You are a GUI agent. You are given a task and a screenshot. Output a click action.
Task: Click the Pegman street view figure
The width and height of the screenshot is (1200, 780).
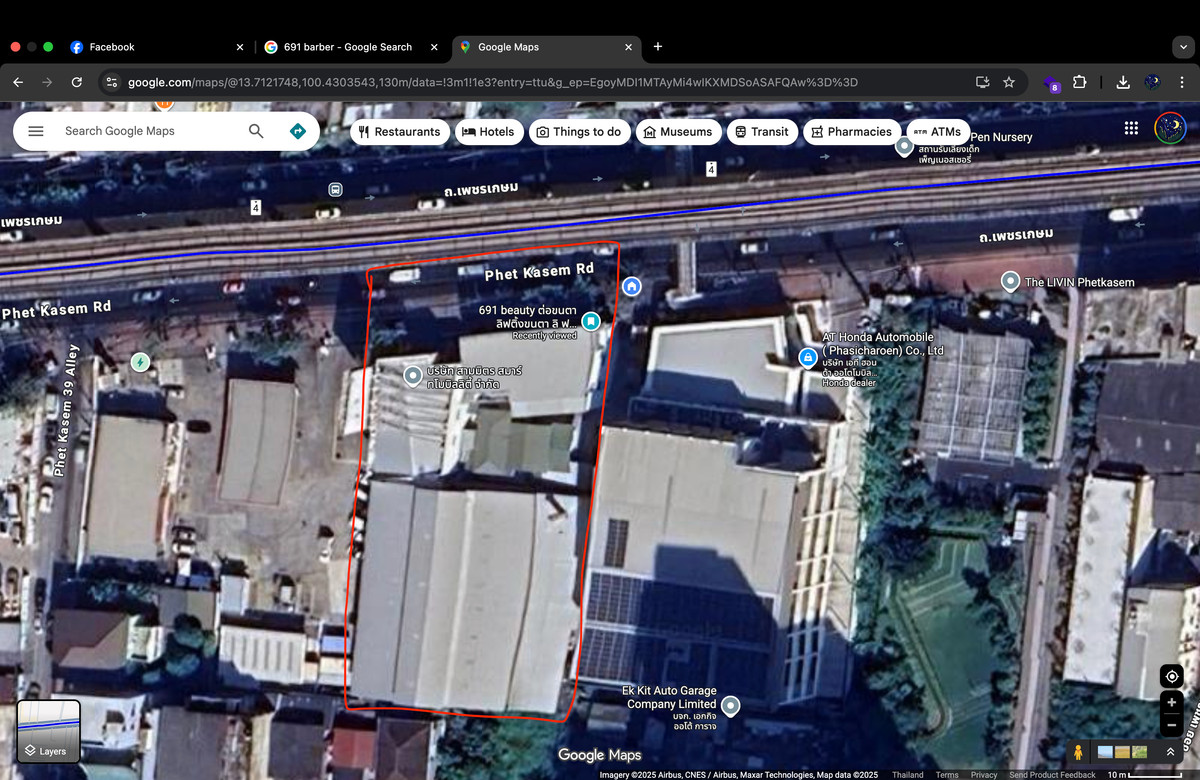coord(1078,751)
